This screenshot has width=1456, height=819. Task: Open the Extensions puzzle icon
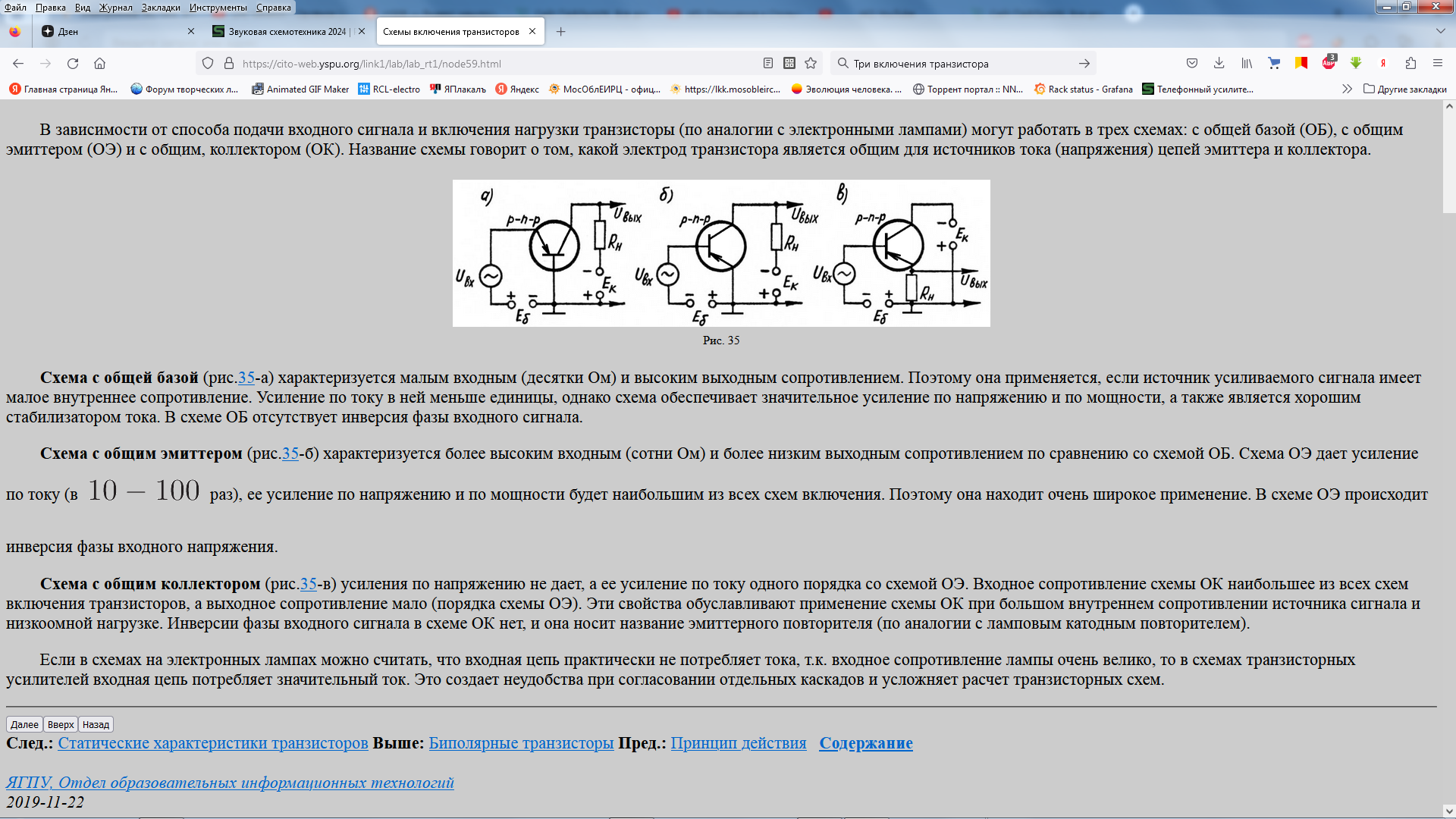[x=1410, y=64]
